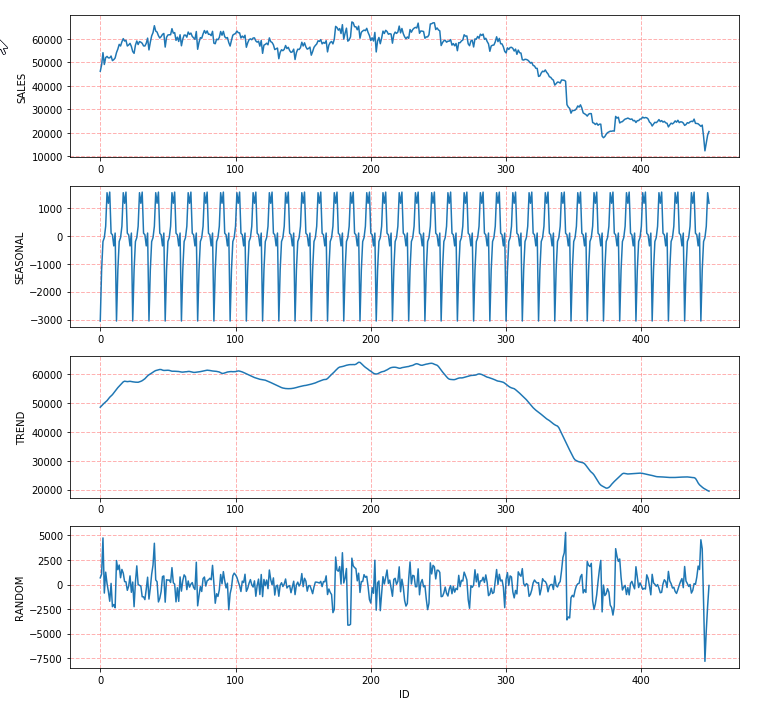Screen dimensions: 767x711
Task: Click x-axis tick 400 under TREND plot
Action: click(x=641, y=510)
